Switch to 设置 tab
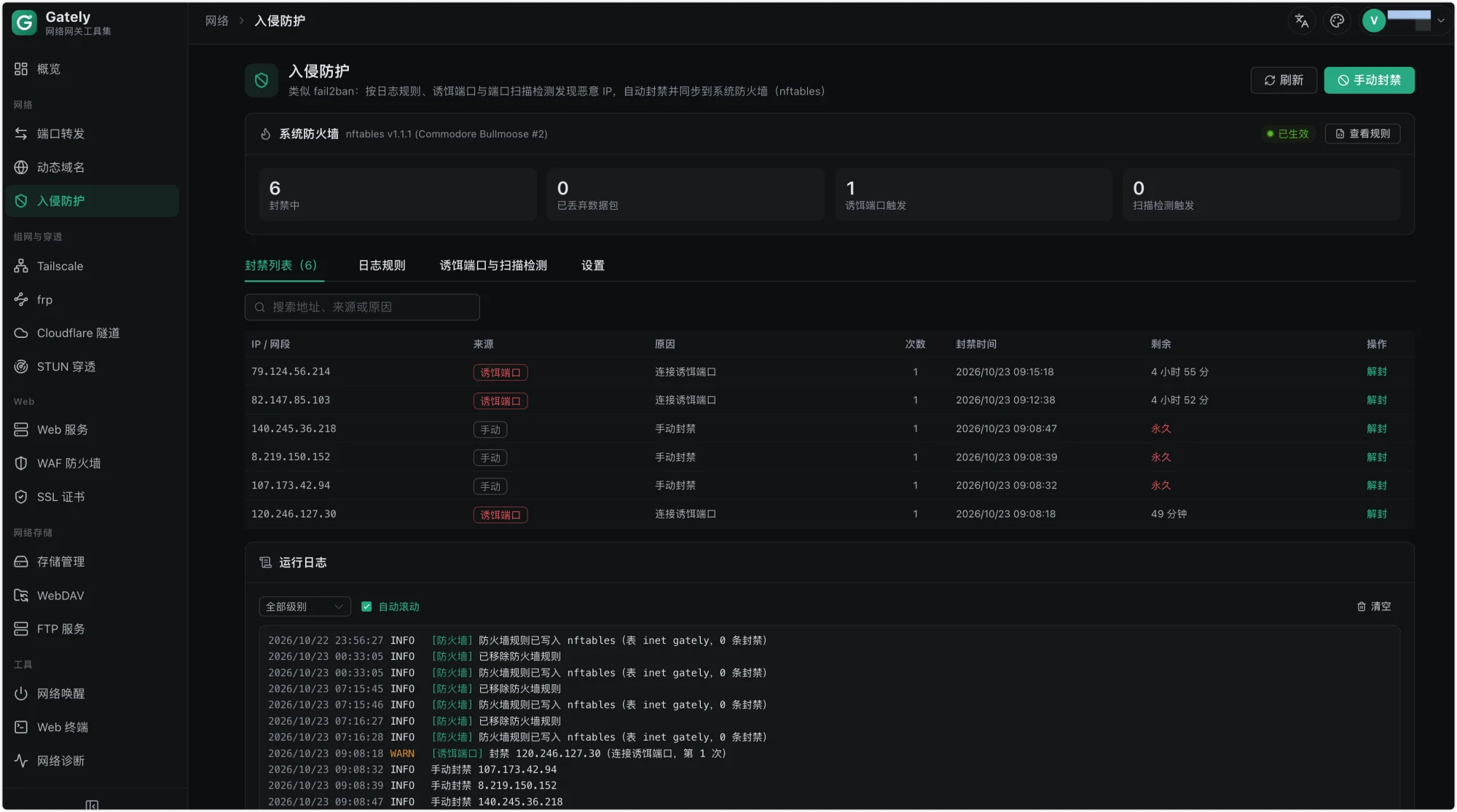Screen dimensions: 1457x812 pyautogui.click(x=593, y=266)
